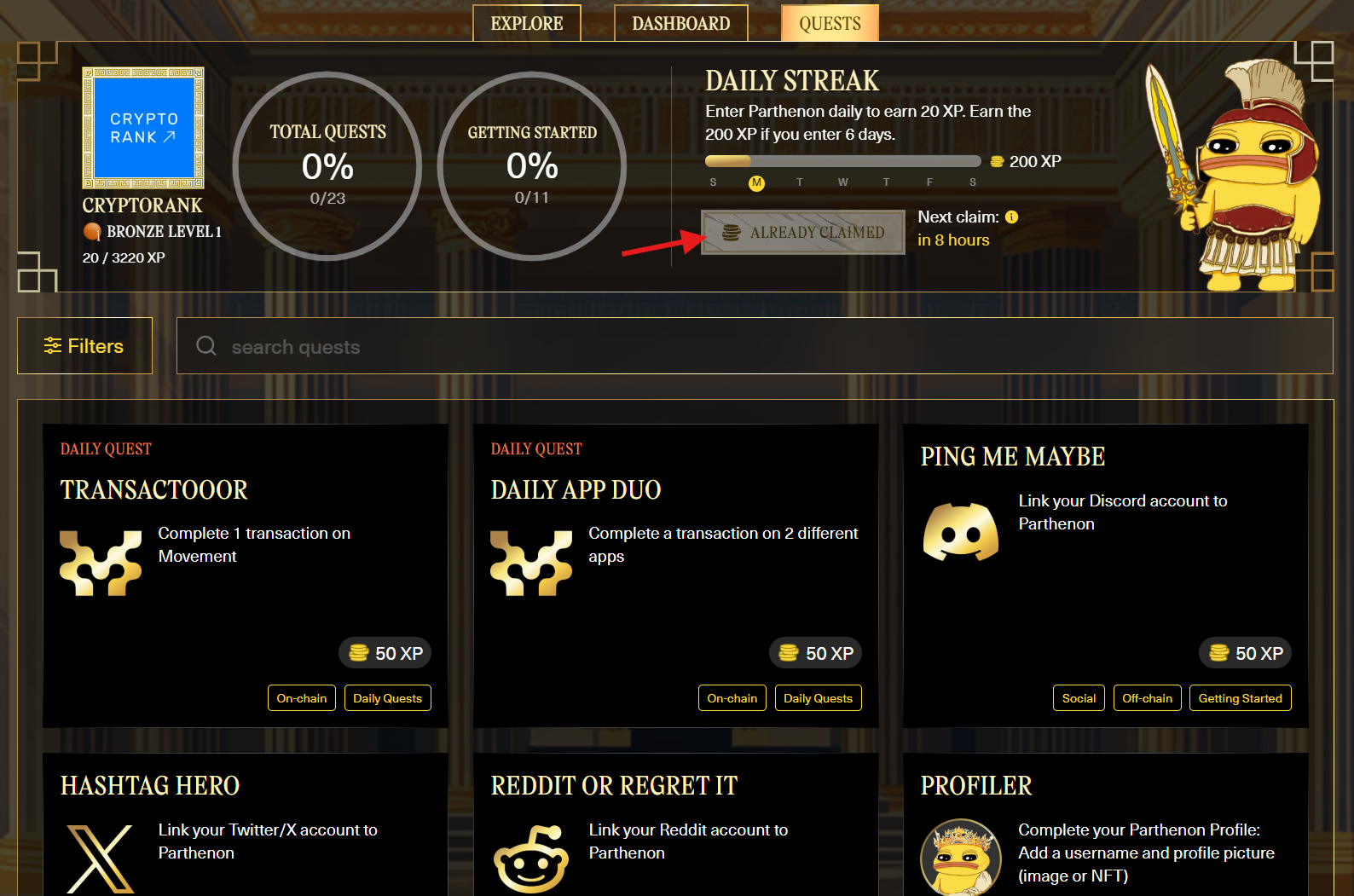Click the Reddit mascot icon
This screenshot has width=1354, height=896.
531,859
